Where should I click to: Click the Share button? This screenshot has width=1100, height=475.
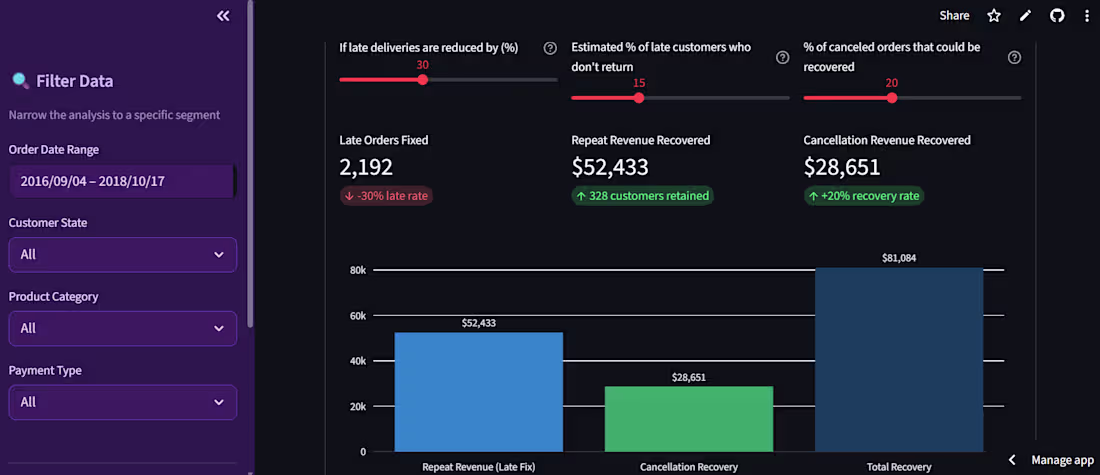click(954, 15)
